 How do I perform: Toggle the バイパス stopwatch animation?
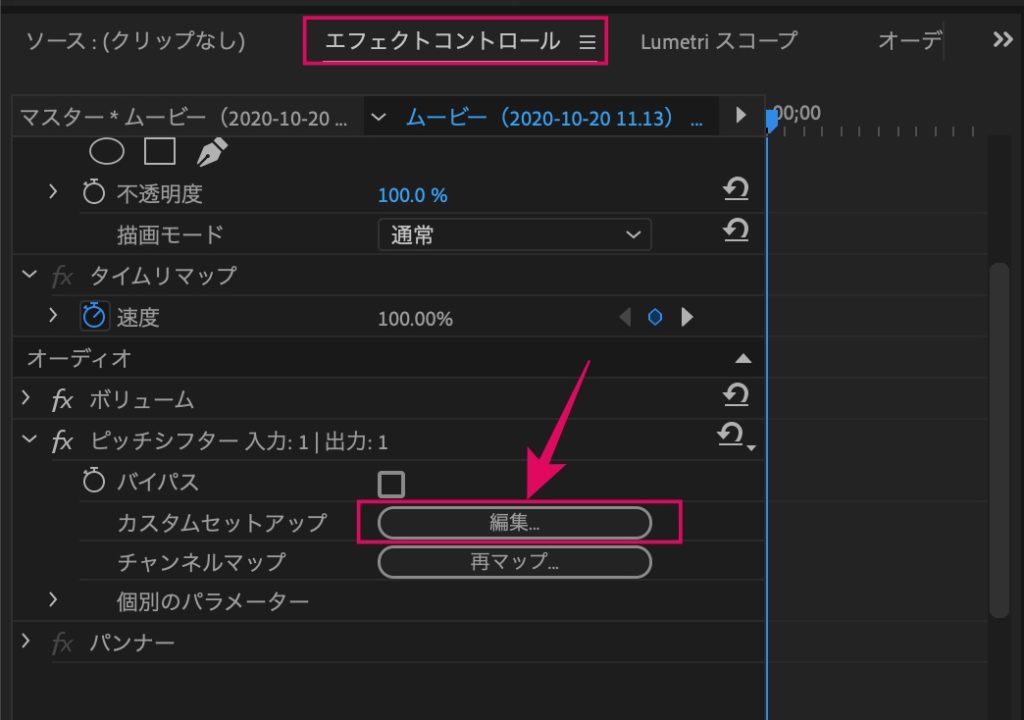click(93, 481)
